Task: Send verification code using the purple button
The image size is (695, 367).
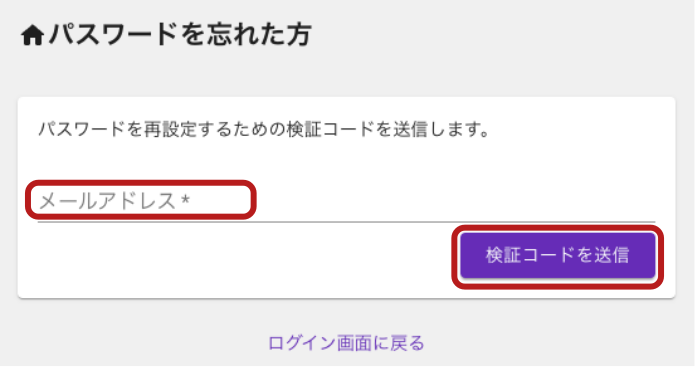Action: [558, 255]
